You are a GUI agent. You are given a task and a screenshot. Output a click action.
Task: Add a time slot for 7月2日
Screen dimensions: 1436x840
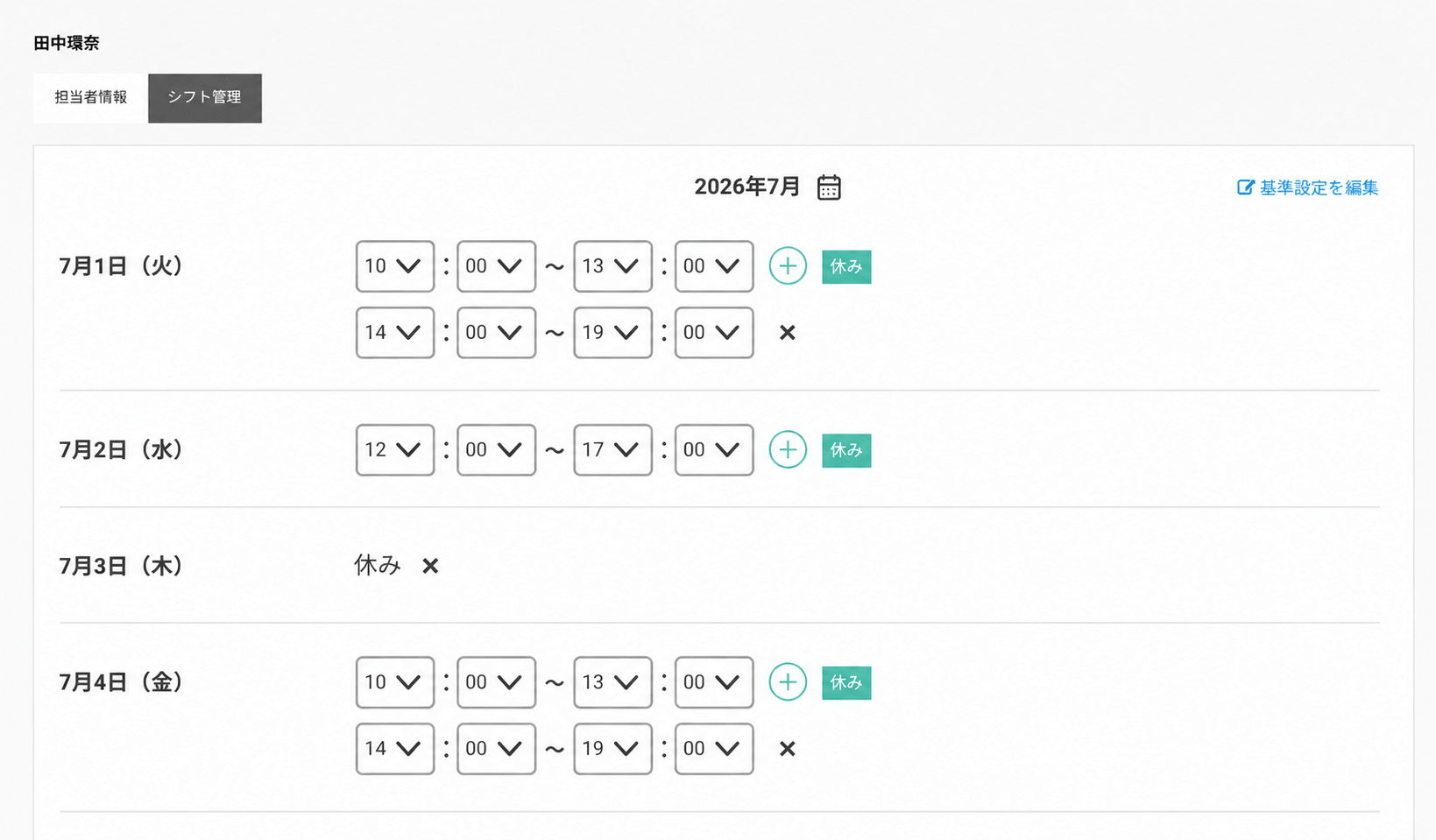pyautogui.click(x=788, y=450)
